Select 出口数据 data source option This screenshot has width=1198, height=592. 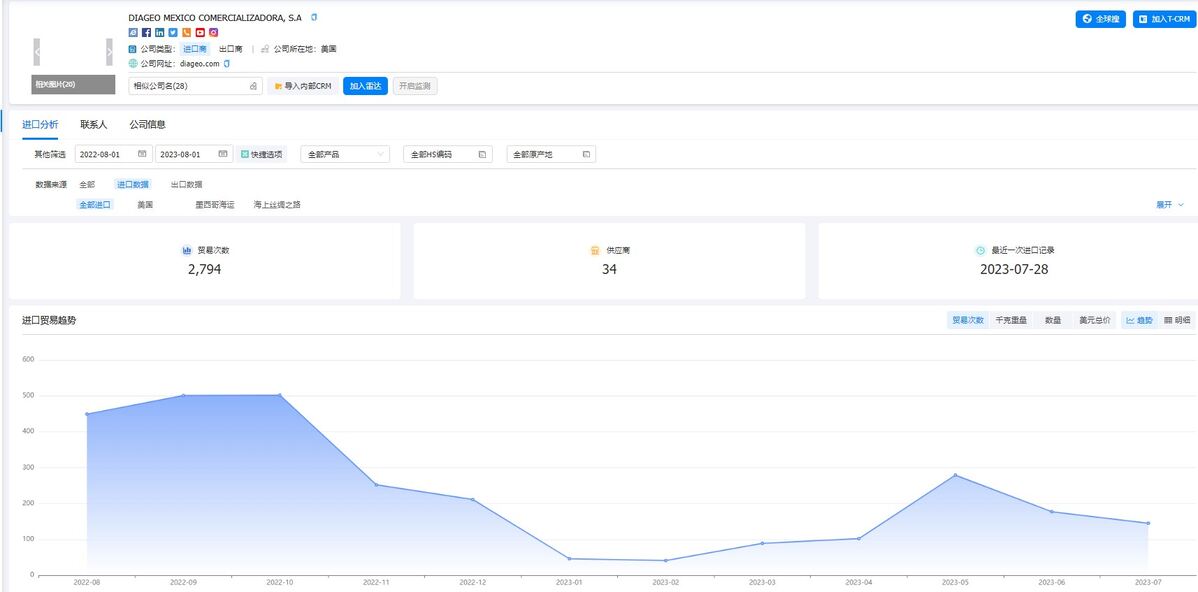[186, 185]
